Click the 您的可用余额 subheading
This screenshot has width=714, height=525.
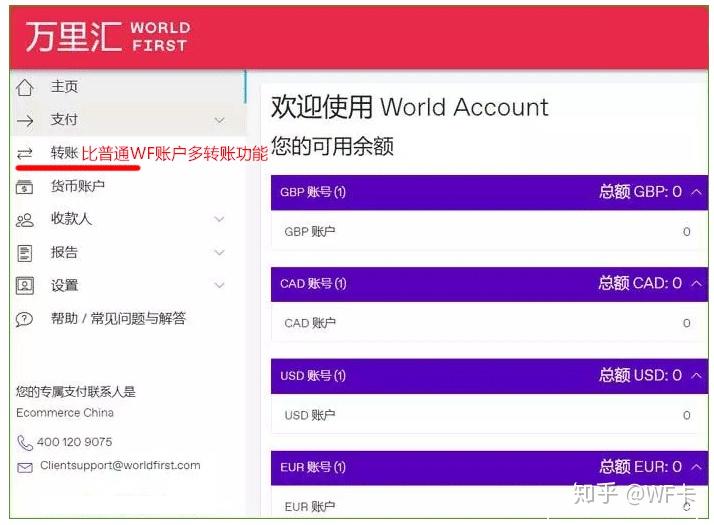332,146
